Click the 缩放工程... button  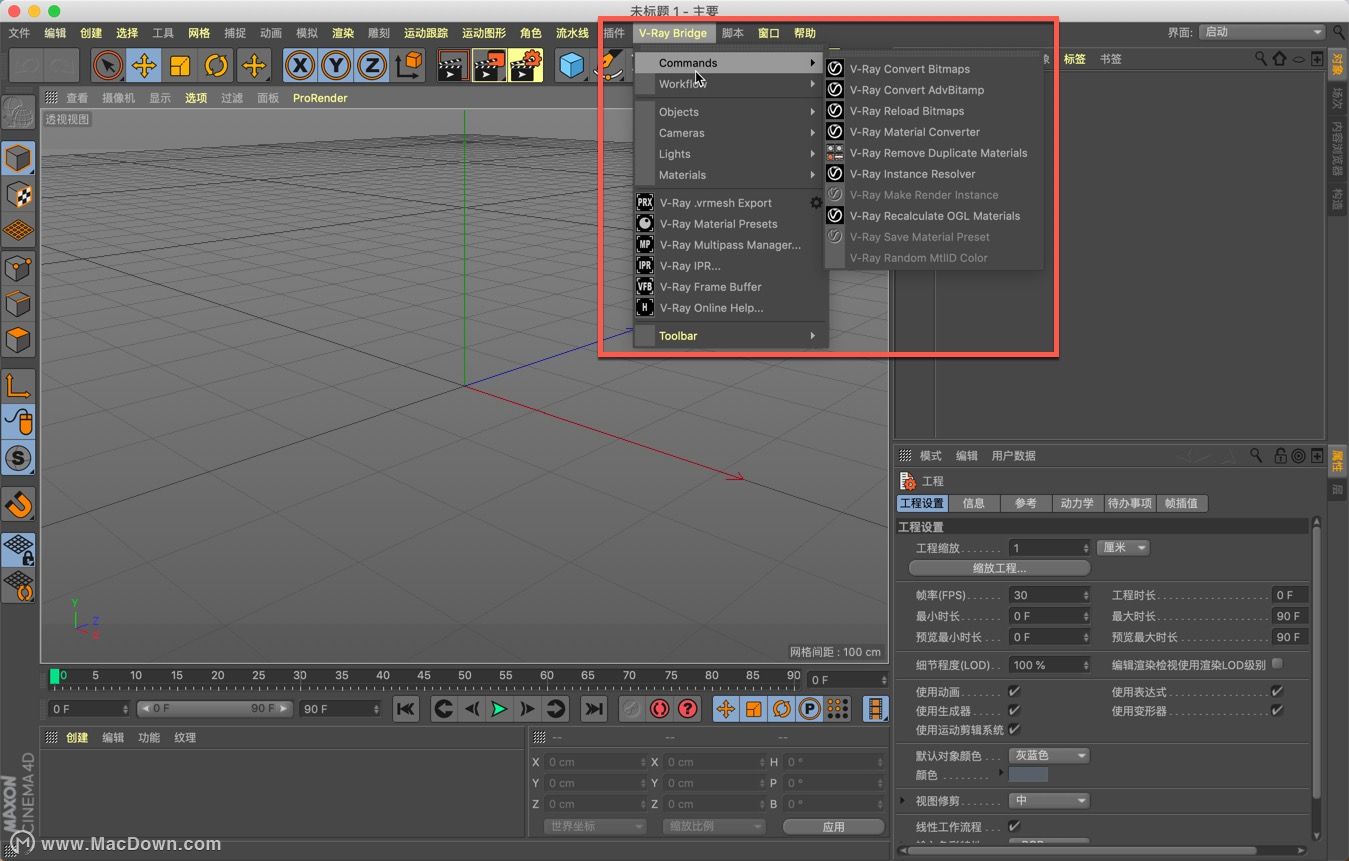[x=999, y=568]
